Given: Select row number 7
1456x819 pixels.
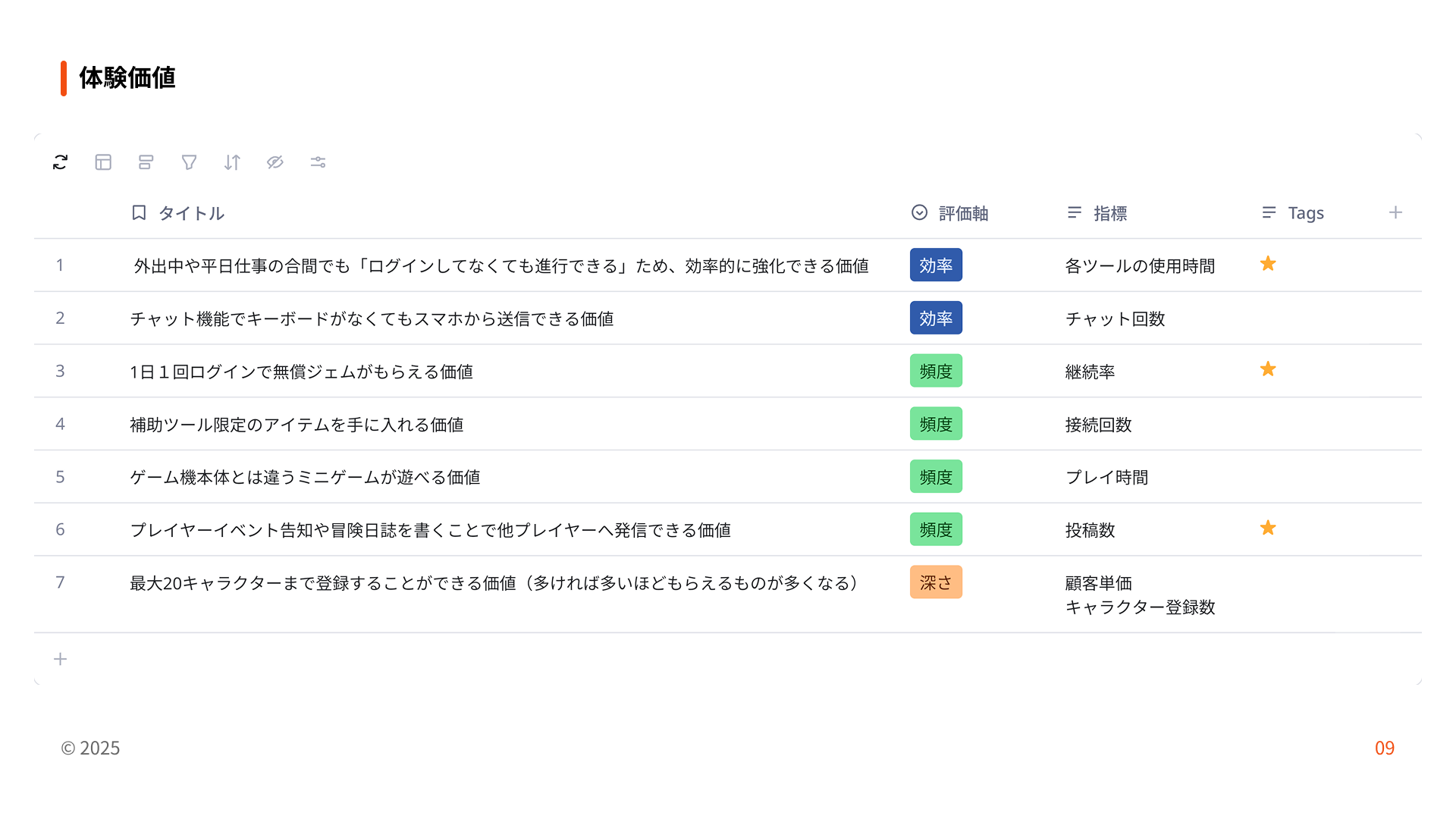Looking at the screenshot, I should click(60, 582).
